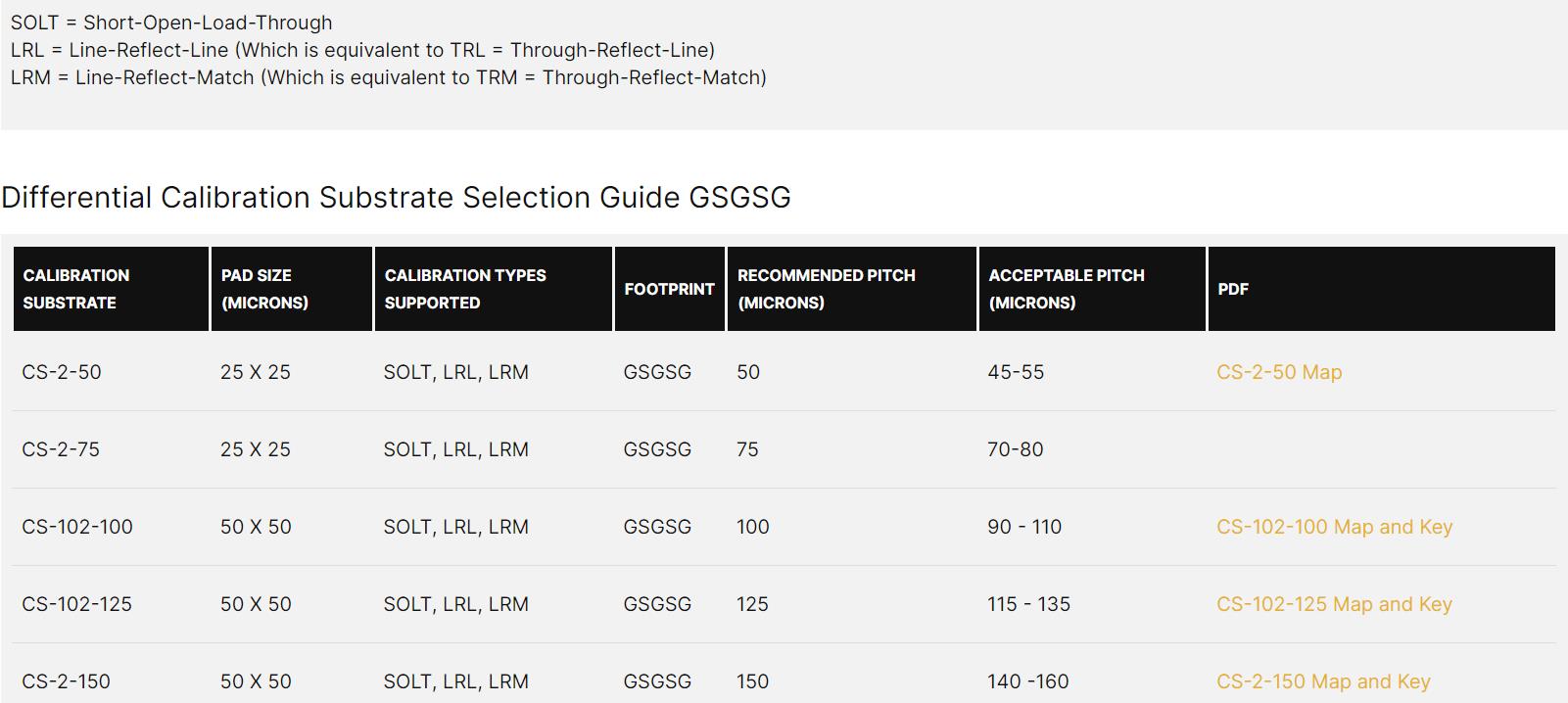Click the 45-55 acceptable pitch value
Screen dimensions: 1568x703
click(1016, 372)
